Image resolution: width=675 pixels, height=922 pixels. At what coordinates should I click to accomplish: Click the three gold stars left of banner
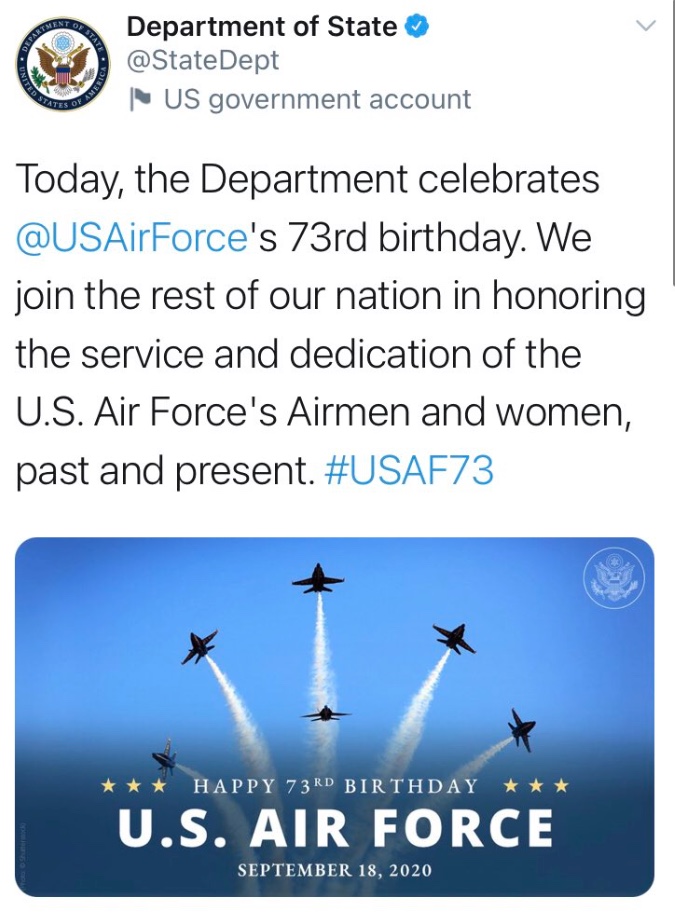(135, 786)
